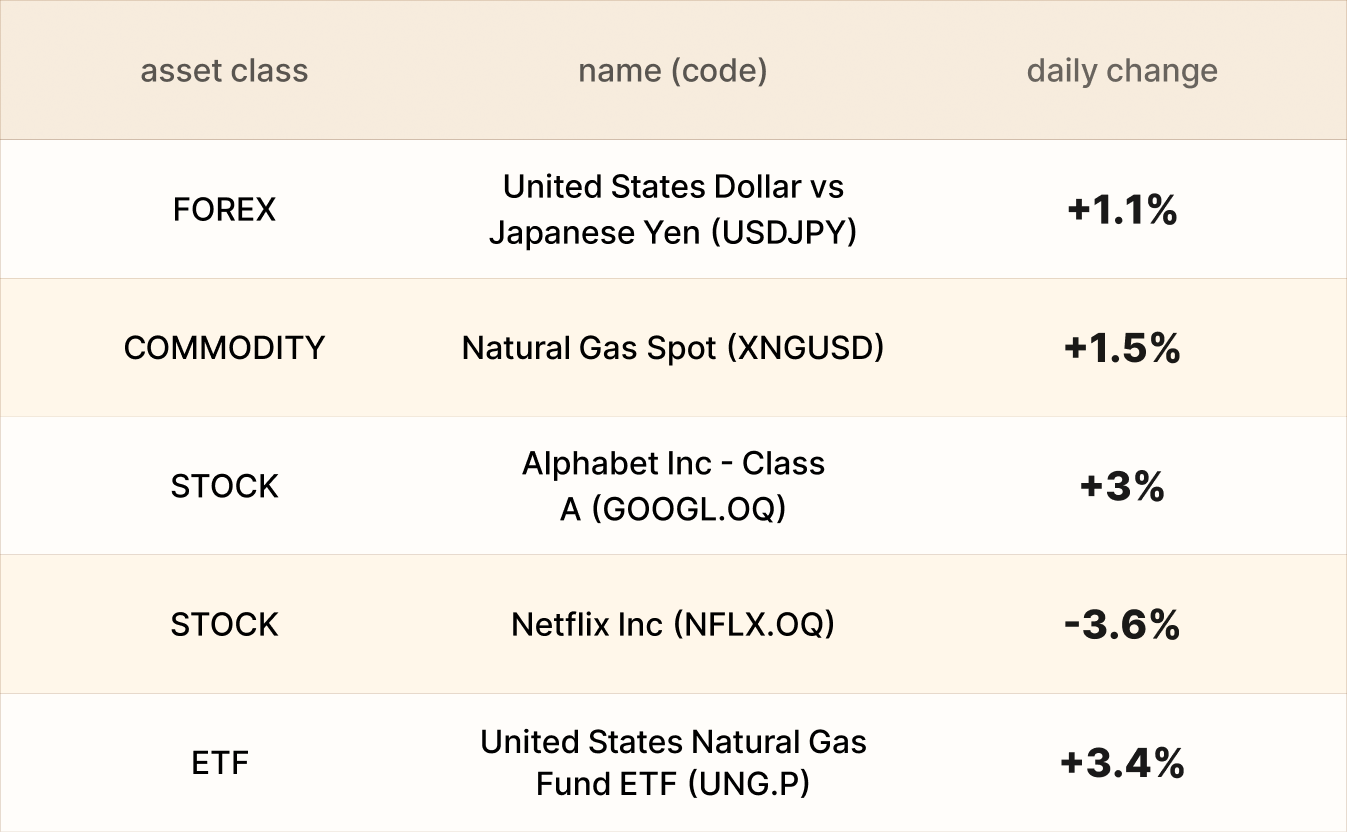The image size is (1347, 832).
Task: Click the 'daily change' column header
Action: tap(1122, 71)
